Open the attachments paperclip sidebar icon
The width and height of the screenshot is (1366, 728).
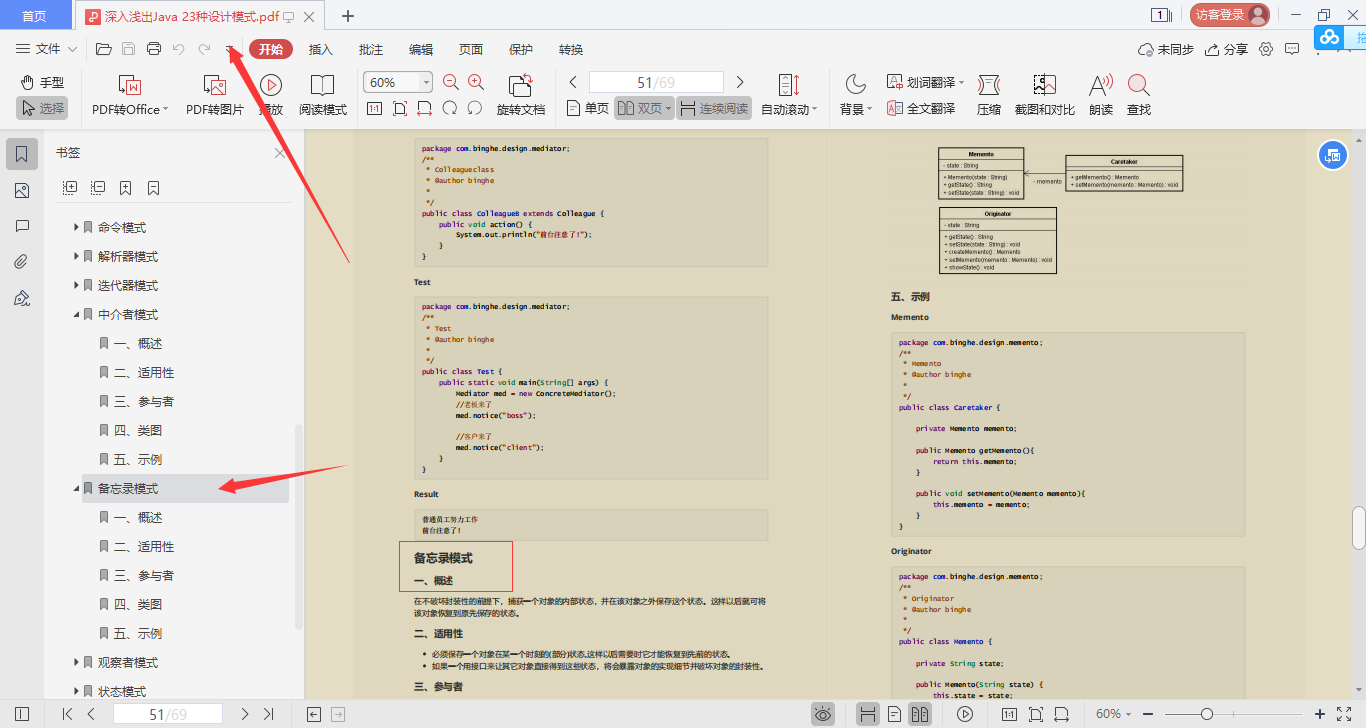click(22, 262)
